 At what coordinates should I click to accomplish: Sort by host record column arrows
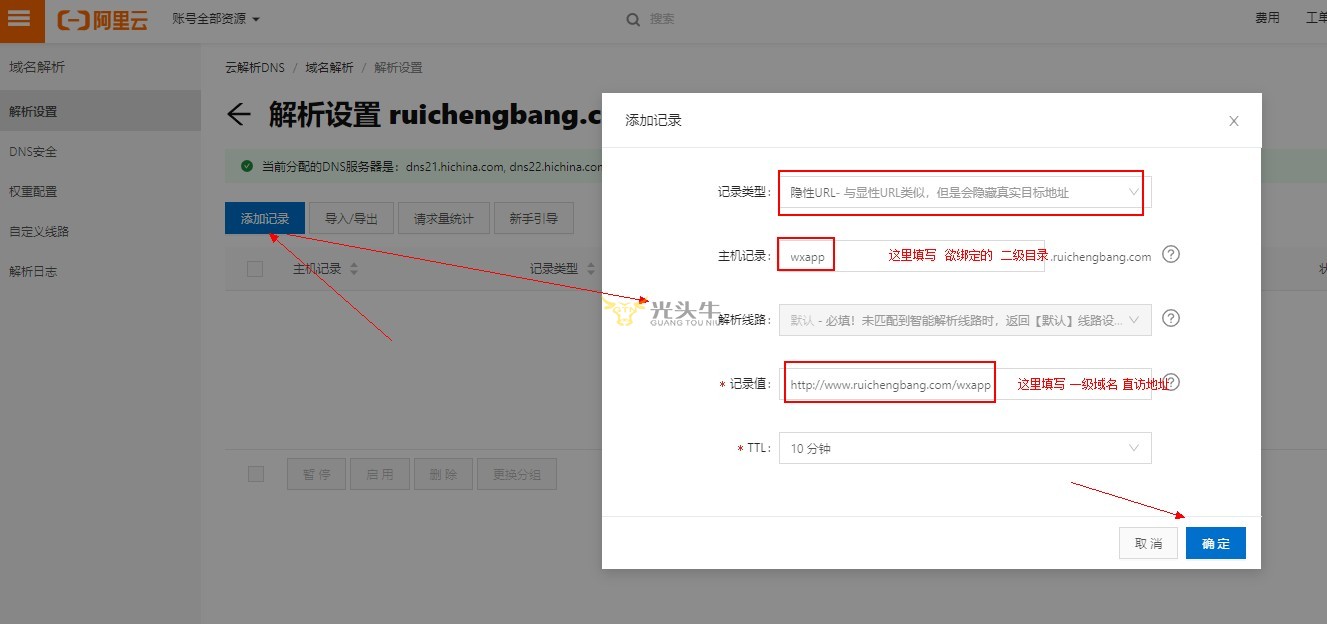(353, 269)
